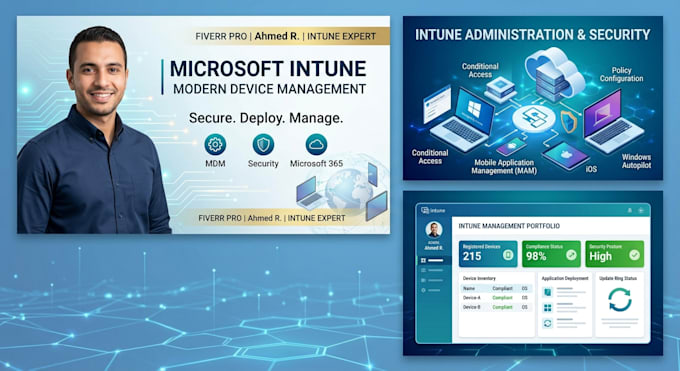Click the INTUNE MANAGEMENT PORTFOLIO heading
This screenshot has height=371, width=680.
(509, 226)
